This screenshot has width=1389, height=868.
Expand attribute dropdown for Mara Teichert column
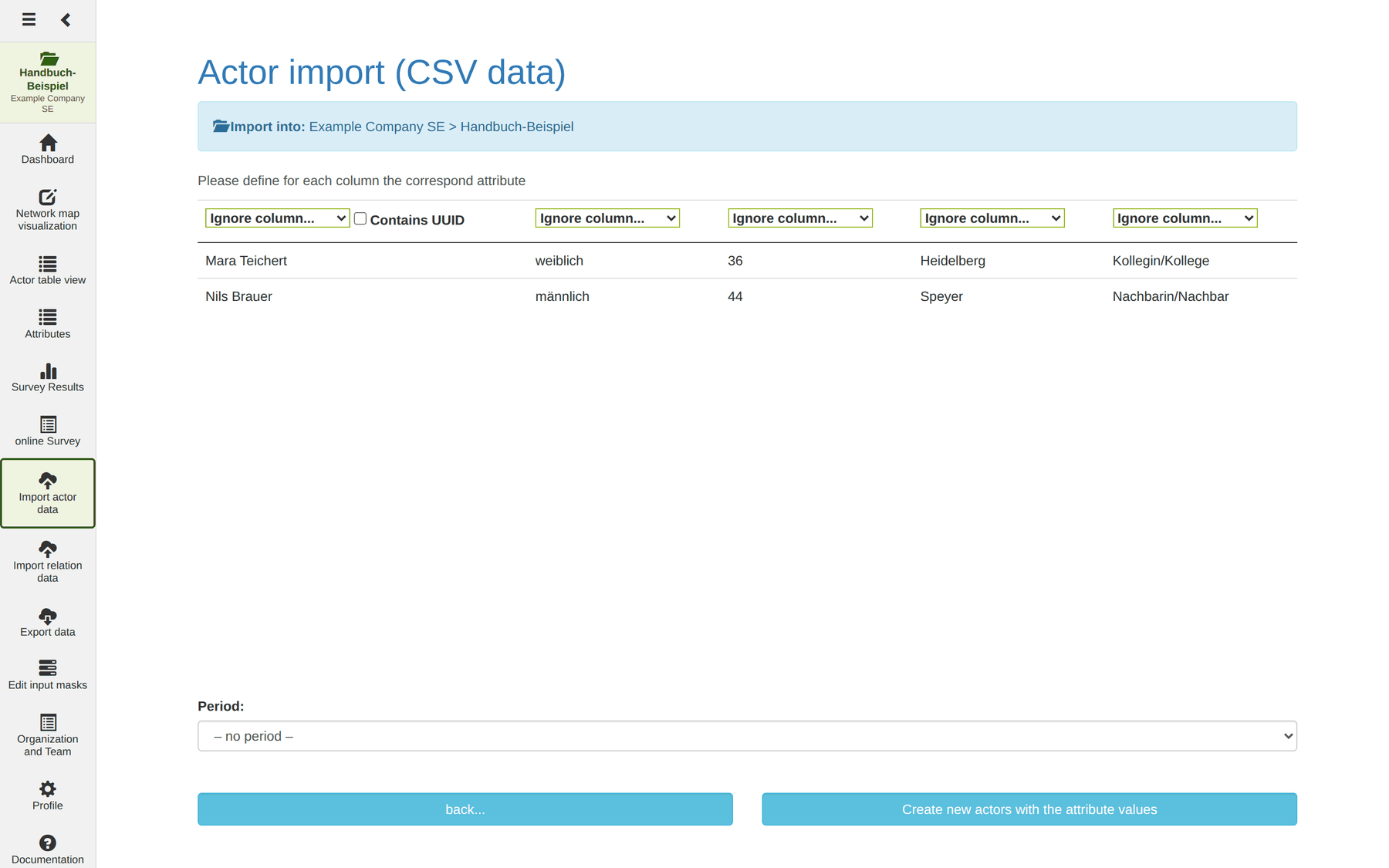[277, 218]
